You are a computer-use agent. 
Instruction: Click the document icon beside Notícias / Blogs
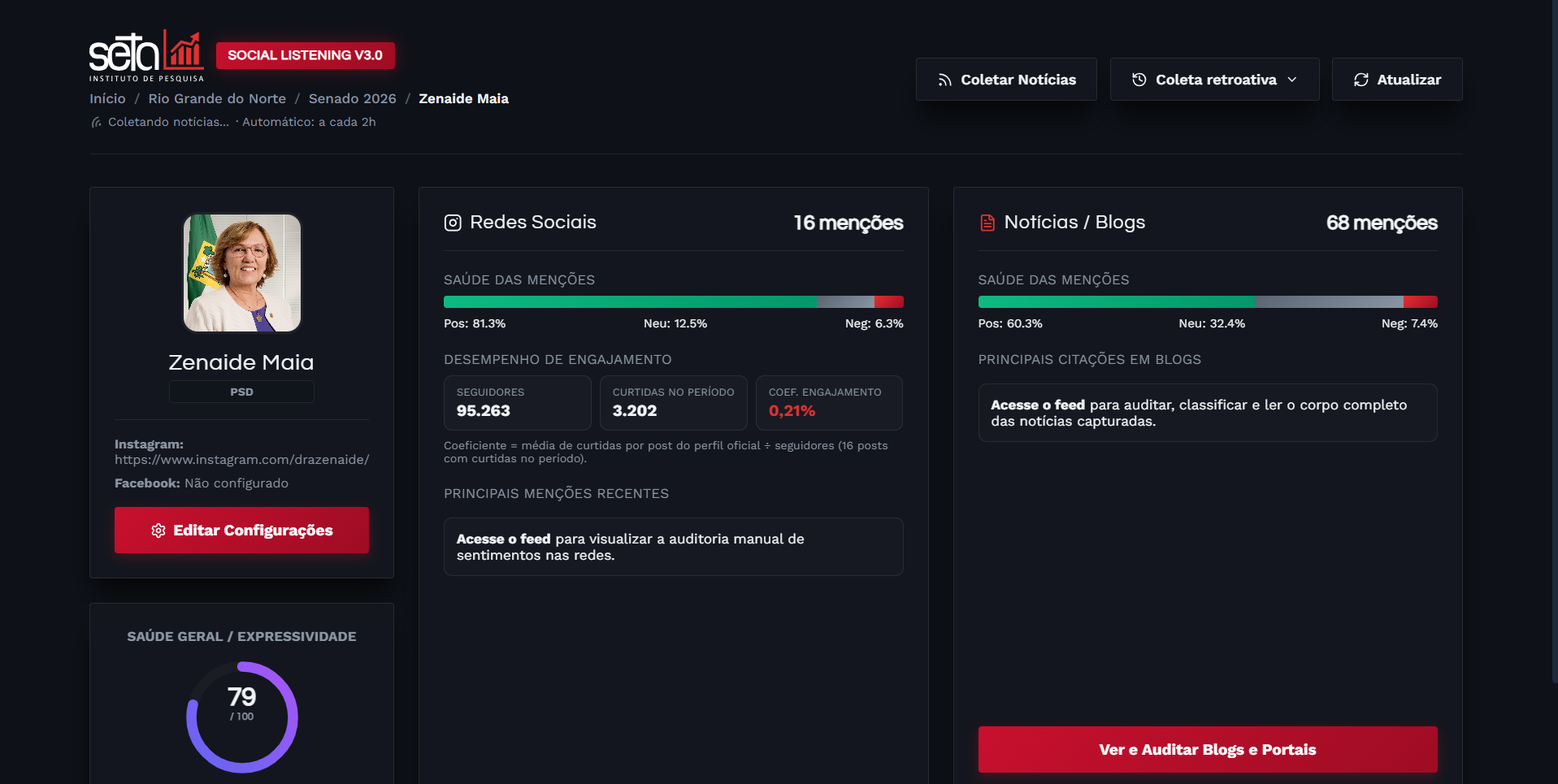(x=987, y=223)
